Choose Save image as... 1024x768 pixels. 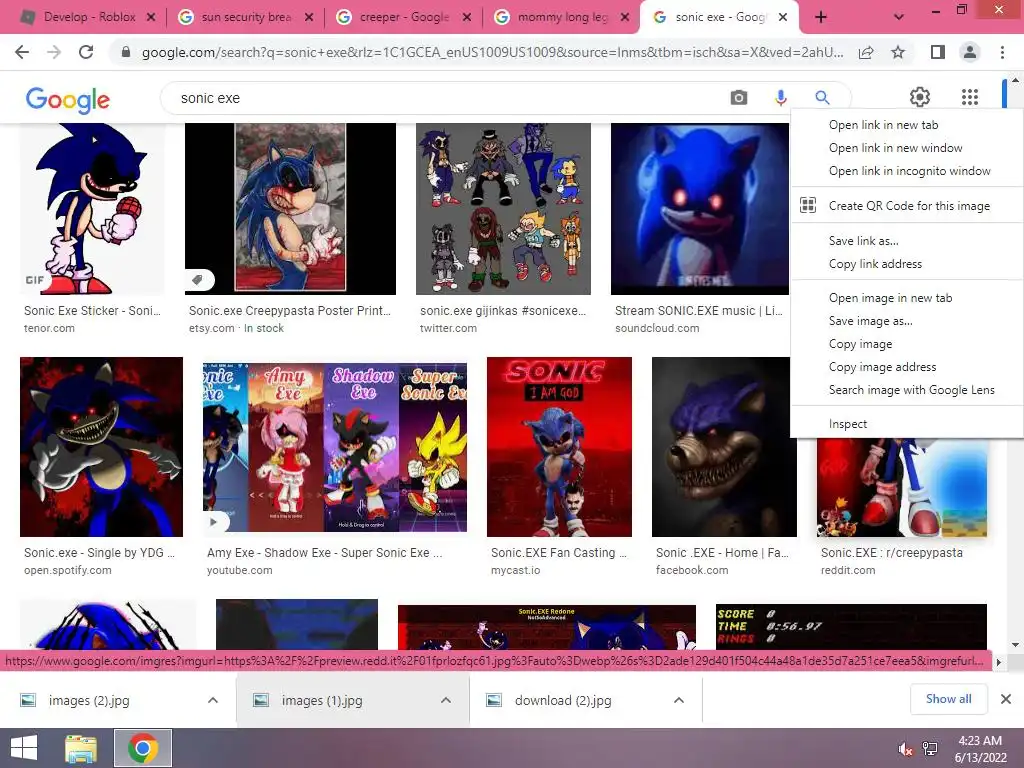906,321
